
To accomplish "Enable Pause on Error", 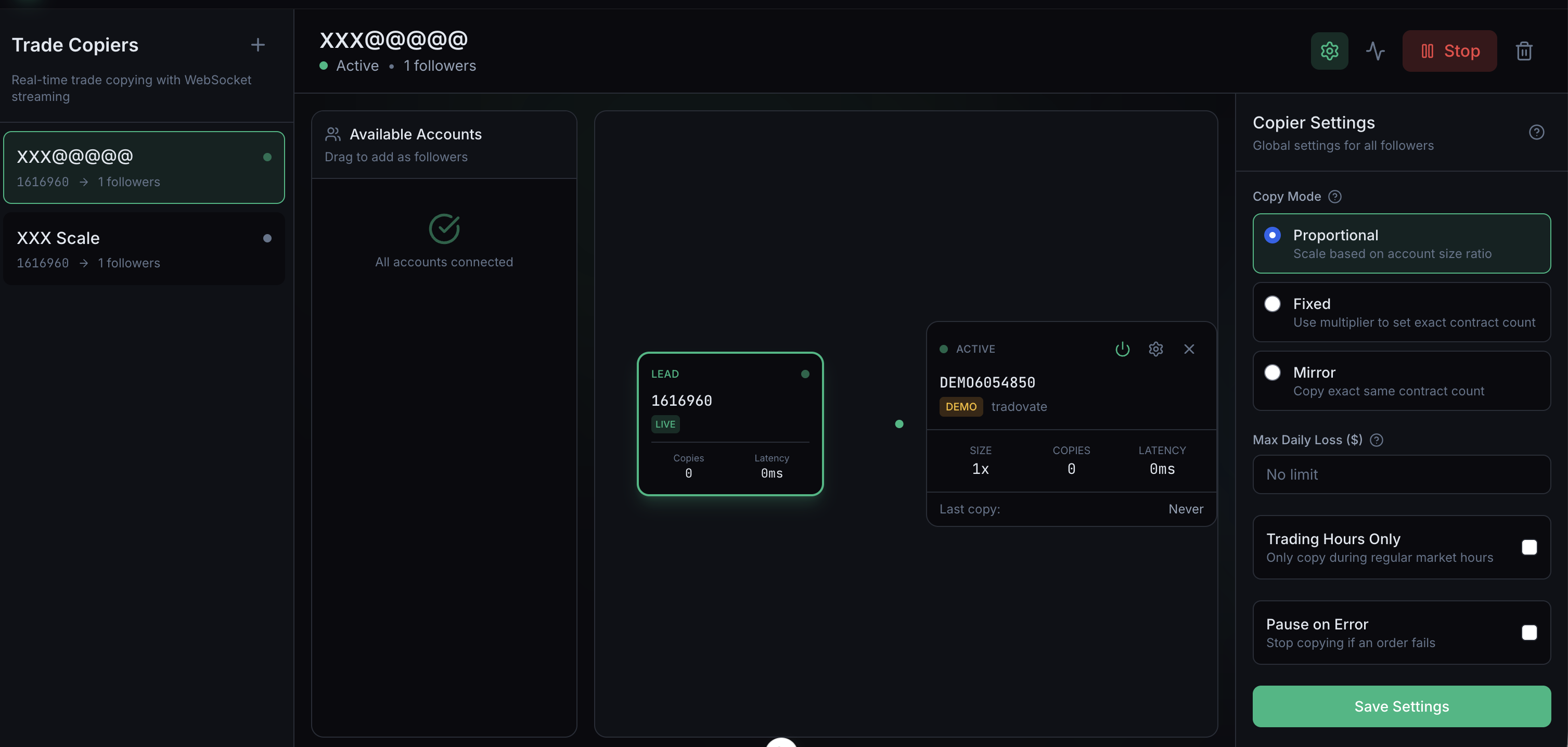I will point(1530,633).
